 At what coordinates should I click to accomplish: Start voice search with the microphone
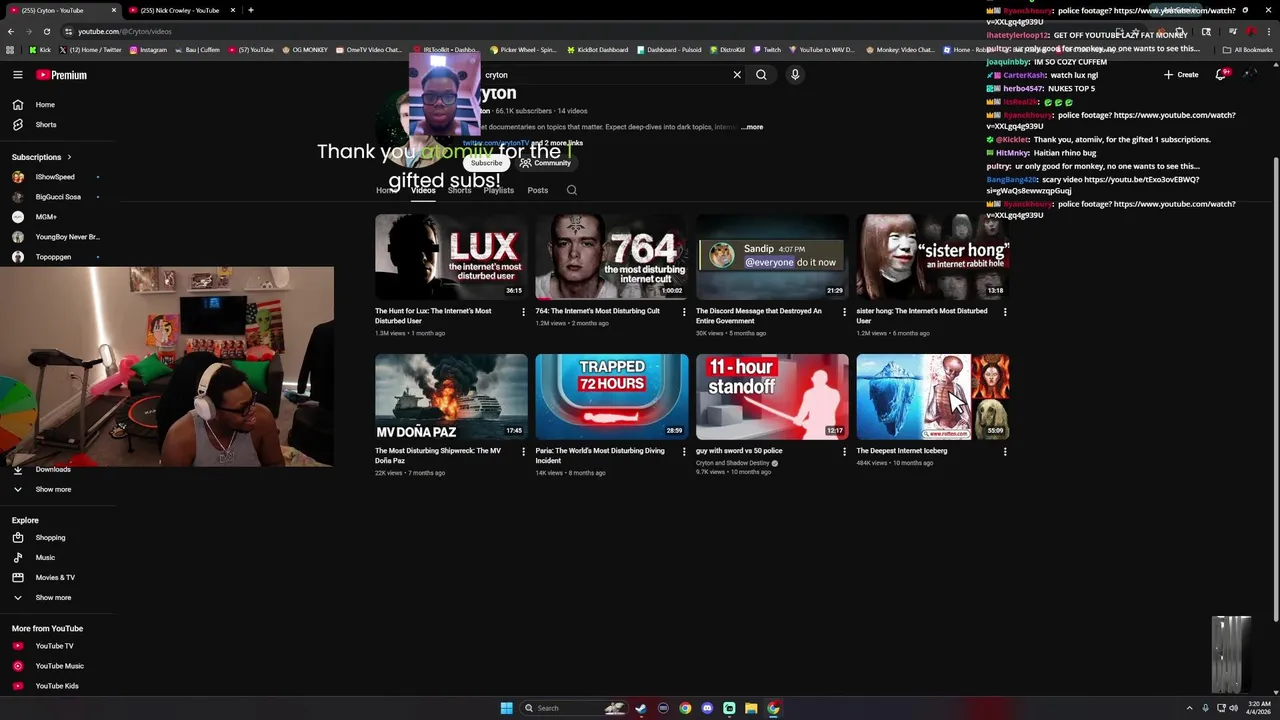pos(795,75)
